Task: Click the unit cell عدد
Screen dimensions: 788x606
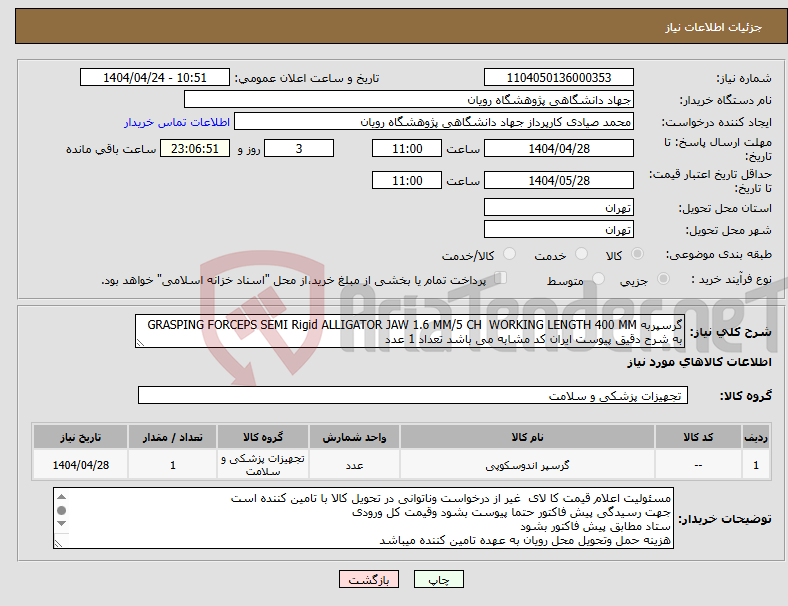Action: (x=354, y=465)
